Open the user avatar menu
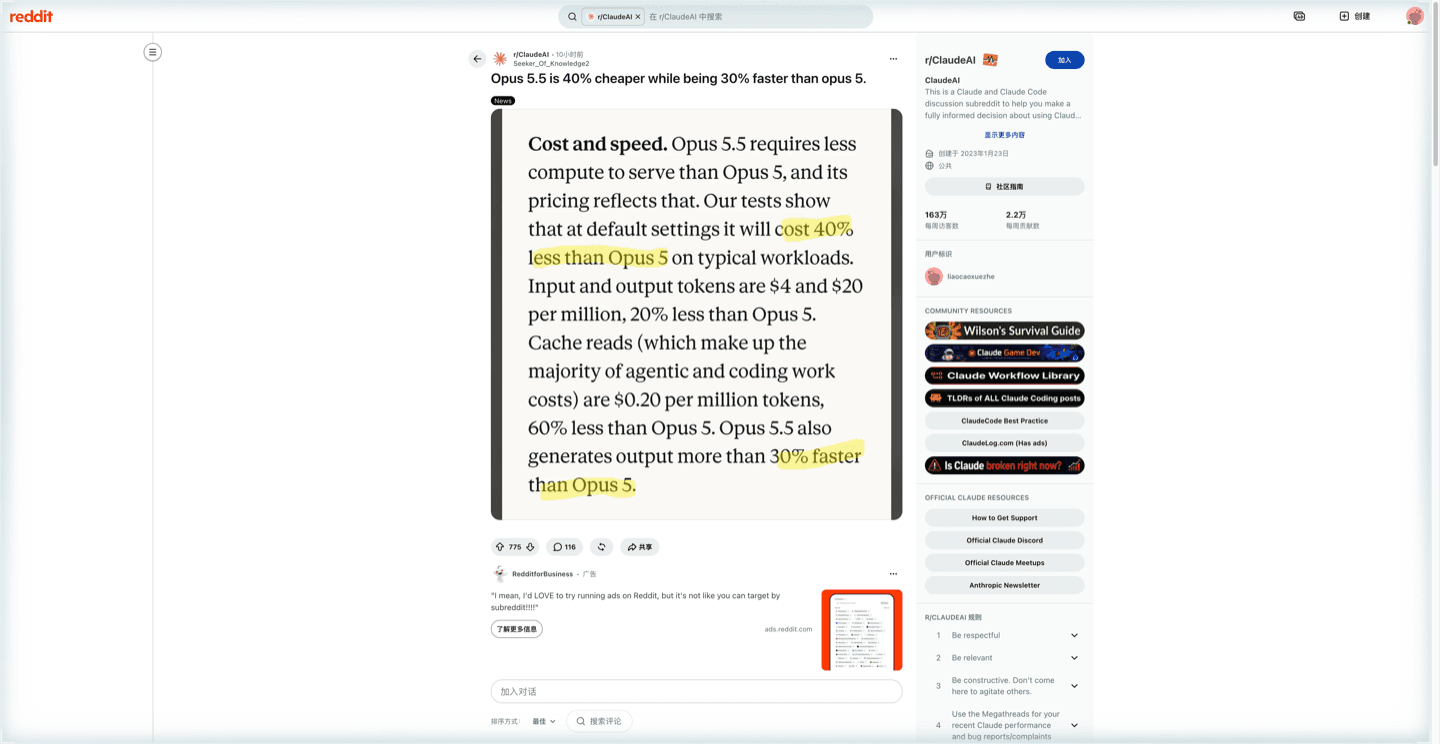This screenshot has width=1440, height=744. pyautogui.click(x=1414, y=16)
